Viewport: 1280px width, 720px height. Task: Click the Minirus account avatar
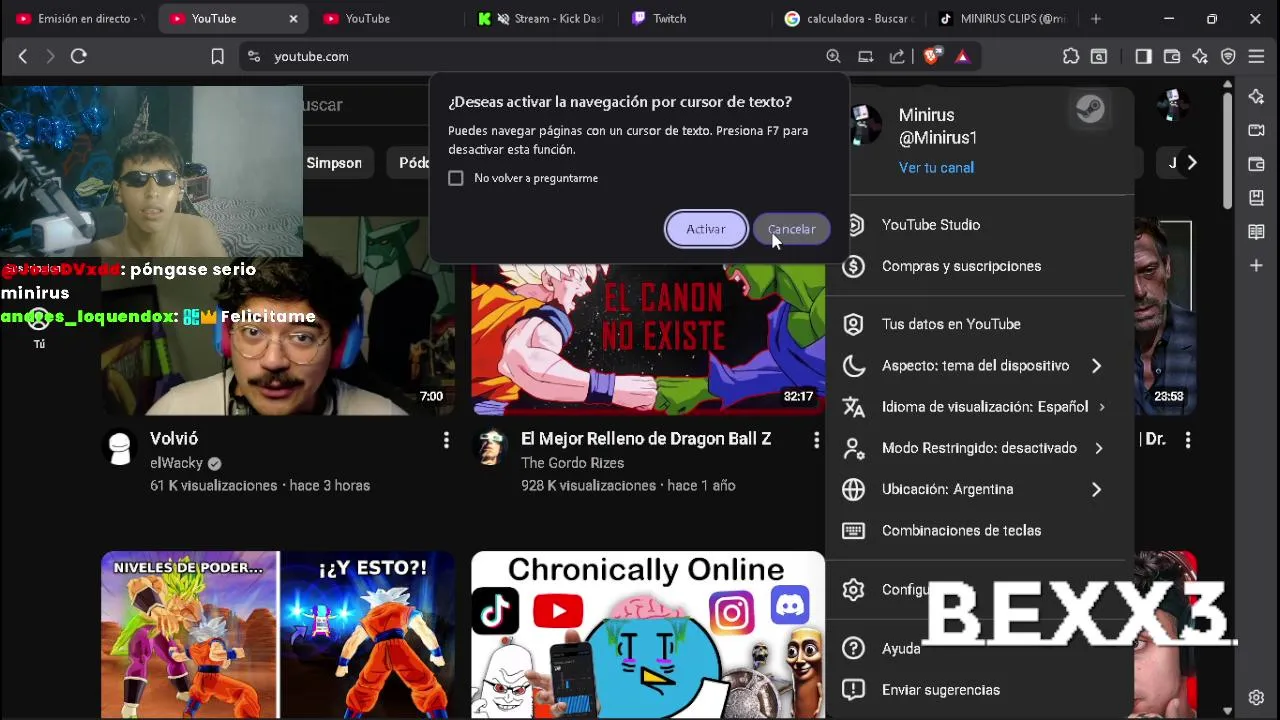pos(863,124)
